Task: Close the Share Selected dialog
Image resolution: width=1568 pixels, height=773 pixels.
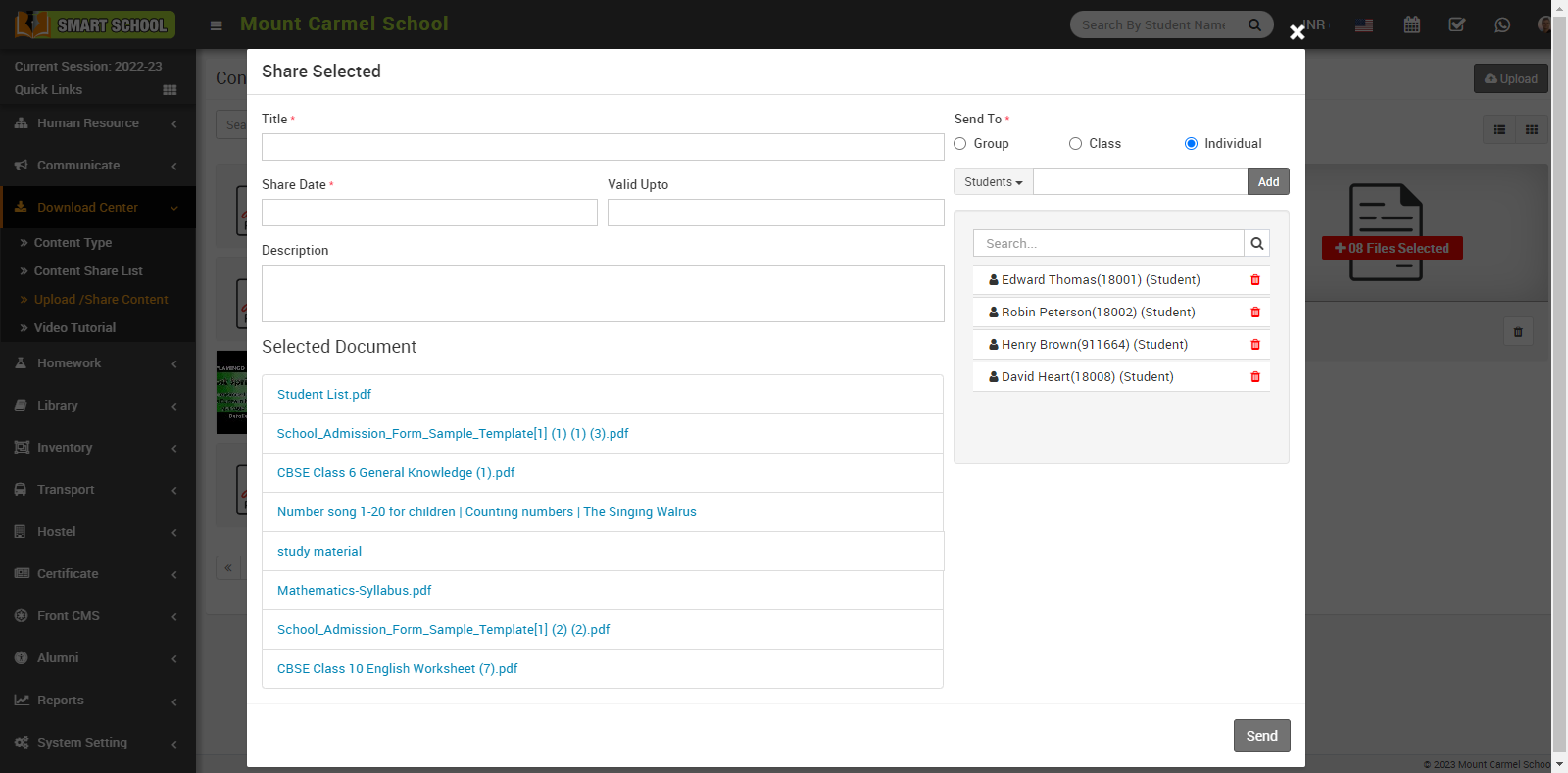Action: tap(1297, 32)
